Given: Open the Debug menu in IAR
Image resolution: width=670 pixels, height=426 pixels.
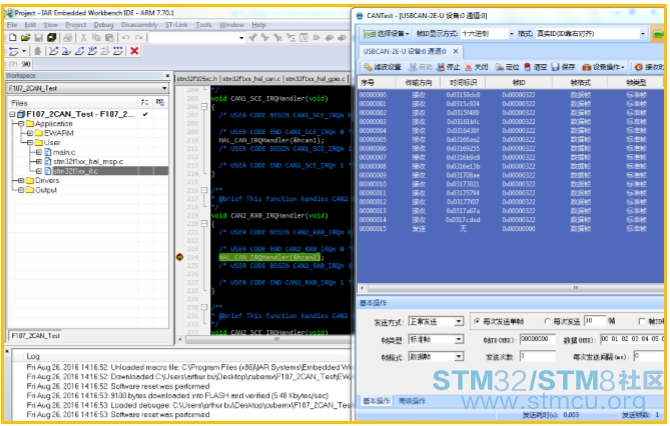Looking at the screenshot, I should pos(103,25).
